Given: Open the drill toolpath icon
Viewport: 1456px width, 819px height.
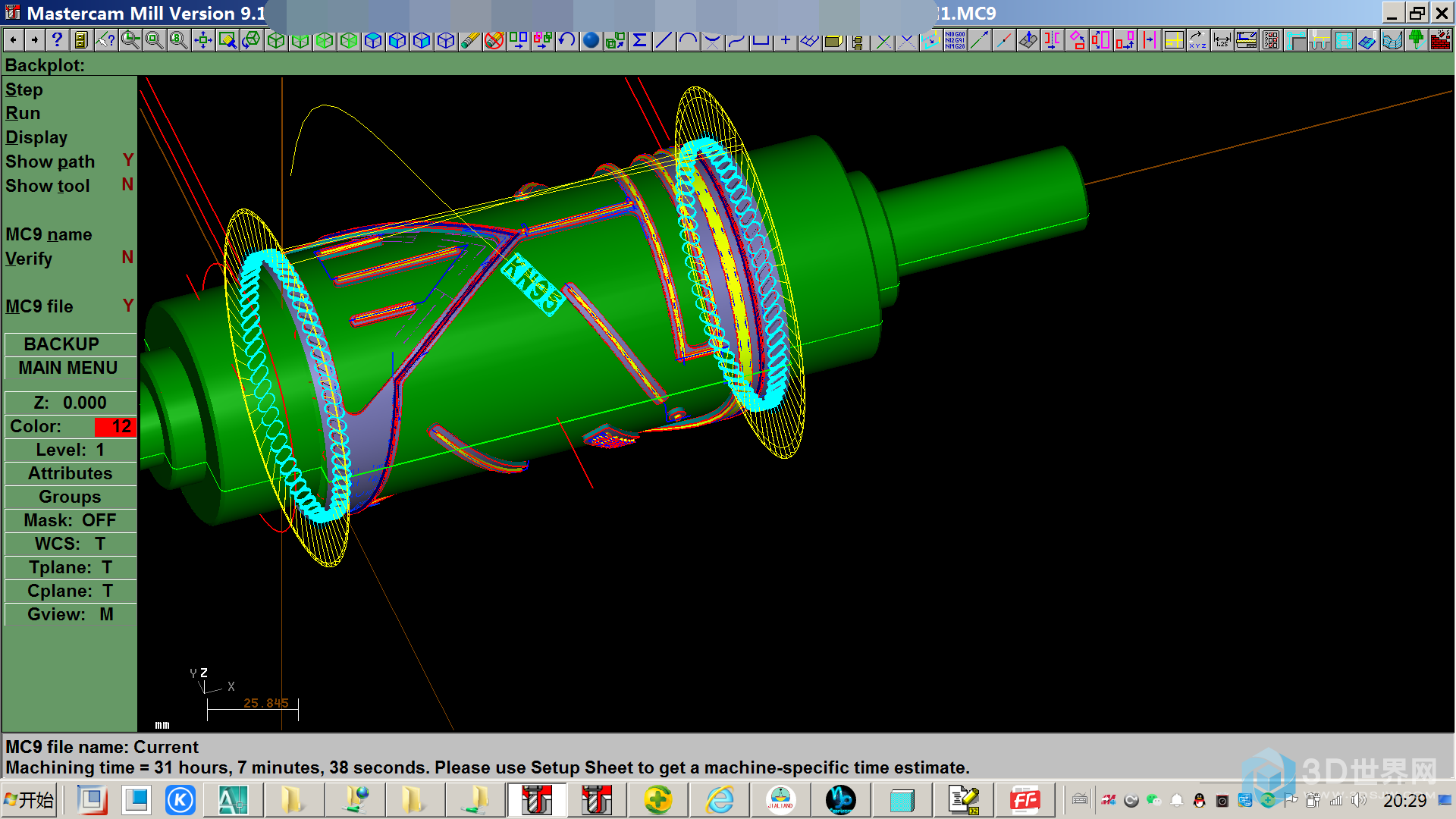Looking at the screenshot, I should pos(1319,40).
